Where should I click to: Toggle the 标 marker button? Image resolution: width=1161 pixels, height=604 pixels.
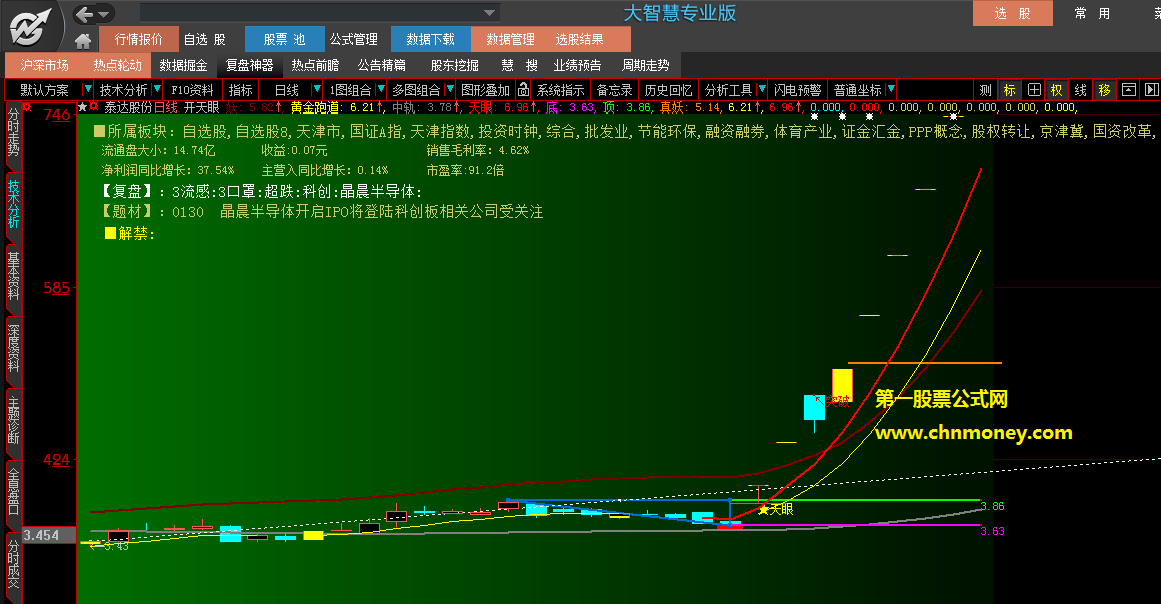pos(1009,90)
